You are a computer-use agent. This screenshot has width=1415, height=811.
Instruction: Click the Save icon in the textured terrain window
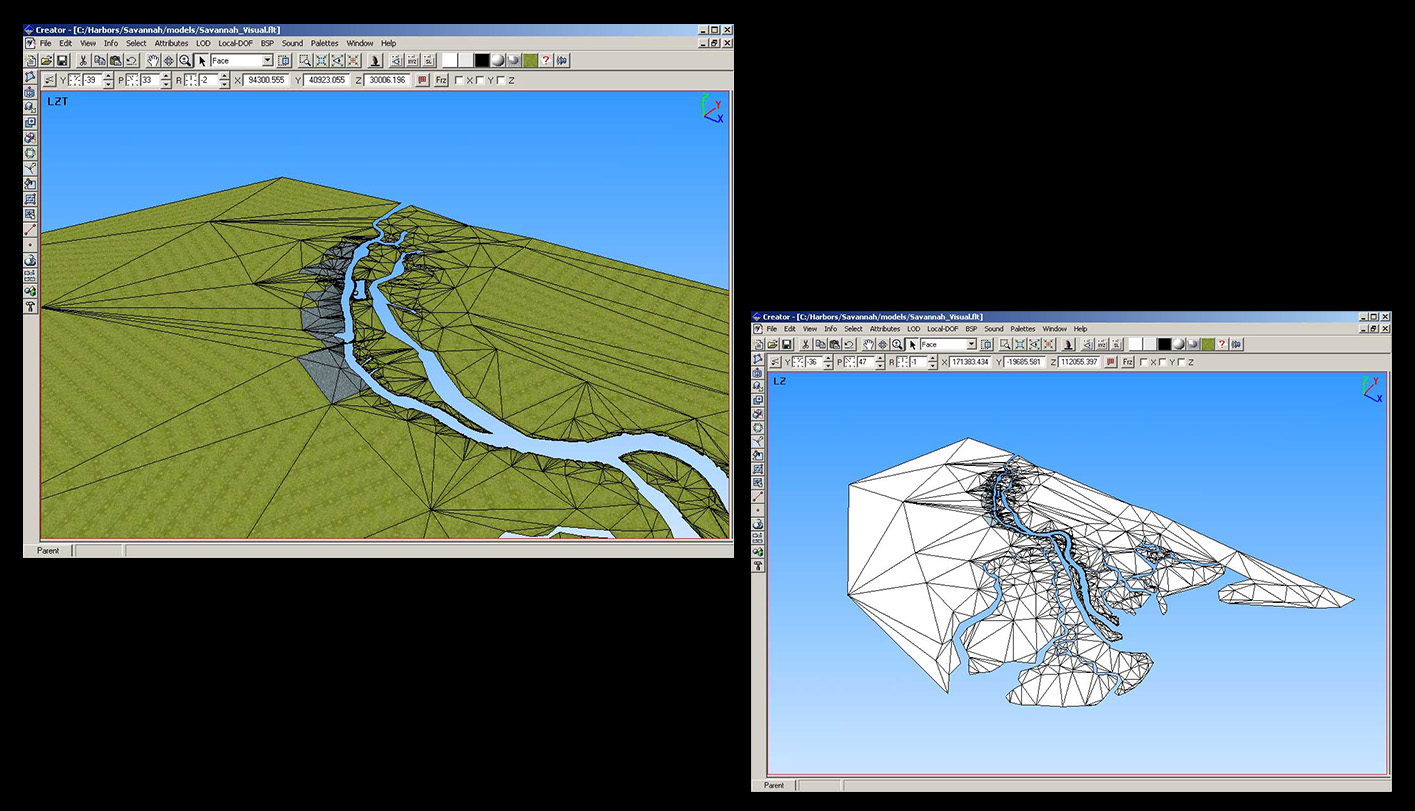(x=62, y=61)
